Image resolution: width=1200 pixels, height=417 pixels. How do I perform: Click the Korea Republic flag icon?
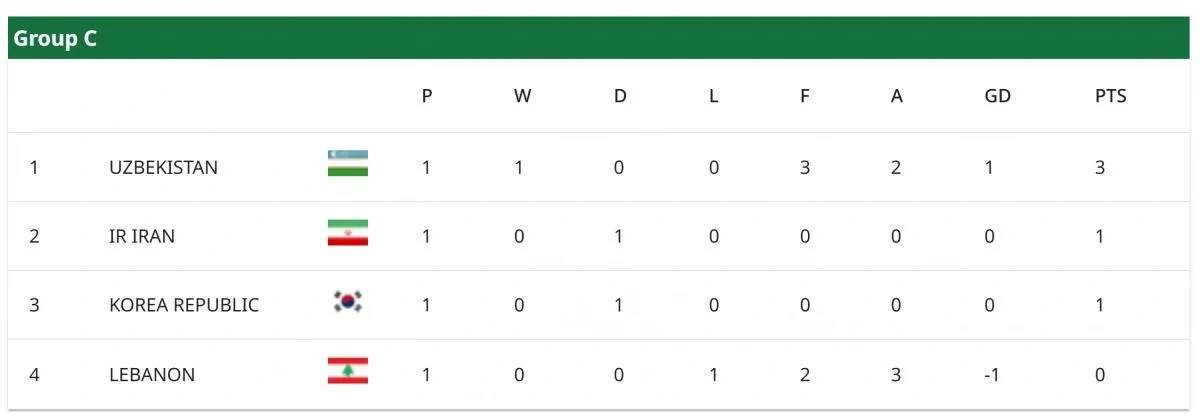click(x=347, y=302)
